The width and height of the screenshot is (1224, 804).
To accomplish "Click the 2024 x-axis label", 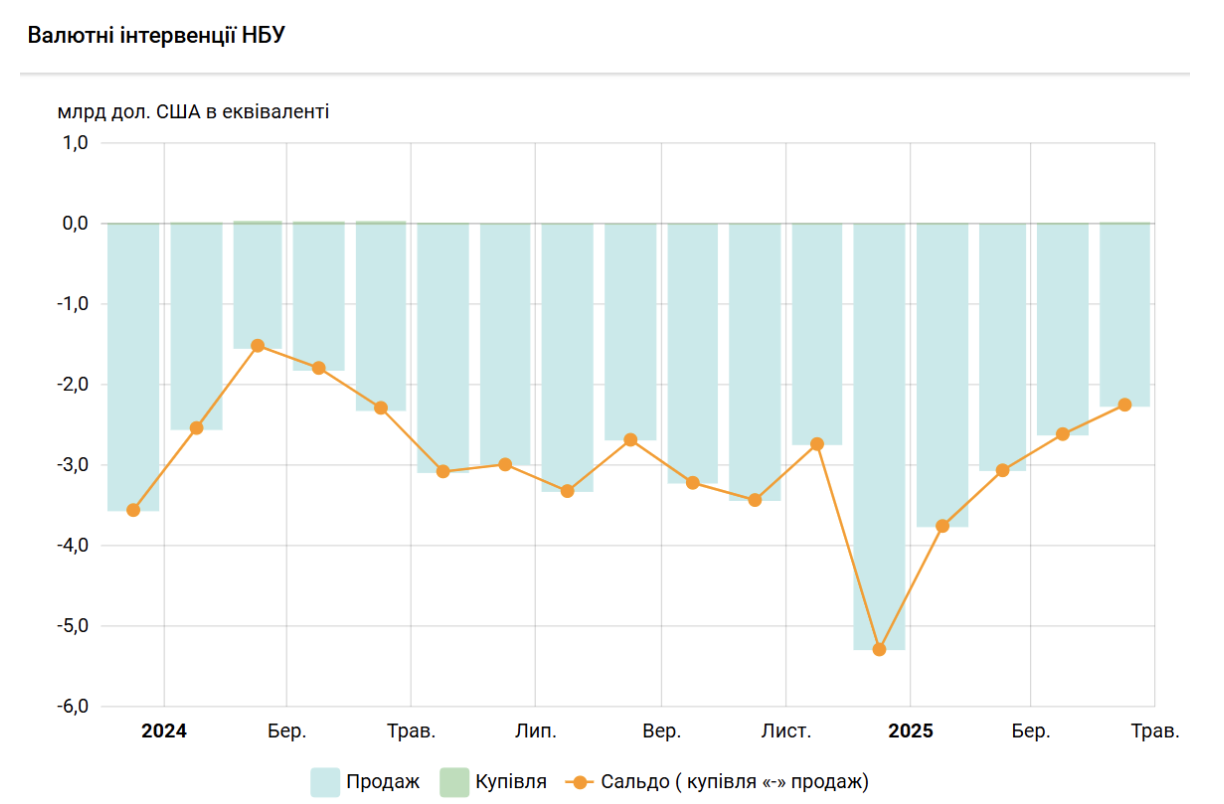I will (x=163, y=732).
